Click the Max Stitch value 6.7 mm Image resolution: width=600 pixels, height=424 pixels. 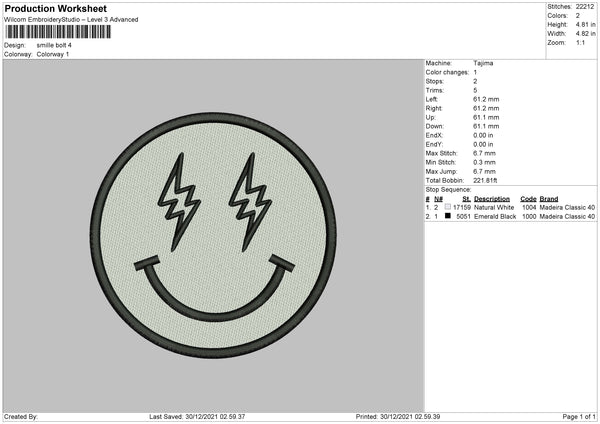(x=484, y=153)
